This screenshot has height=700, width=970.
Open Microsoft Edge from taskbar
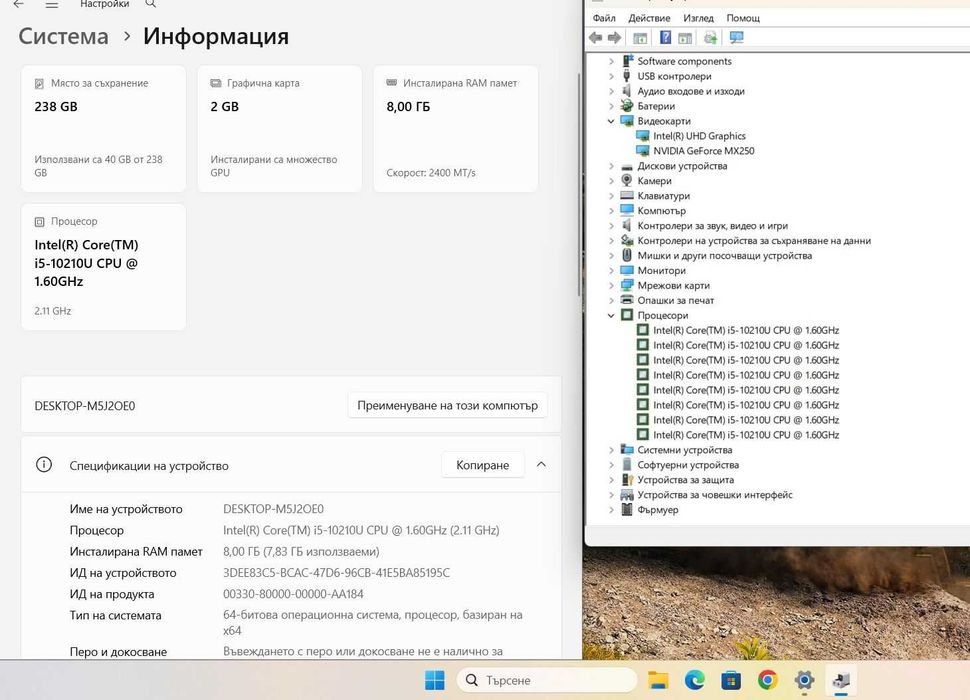pyautogui.click(x=695, y=680)
